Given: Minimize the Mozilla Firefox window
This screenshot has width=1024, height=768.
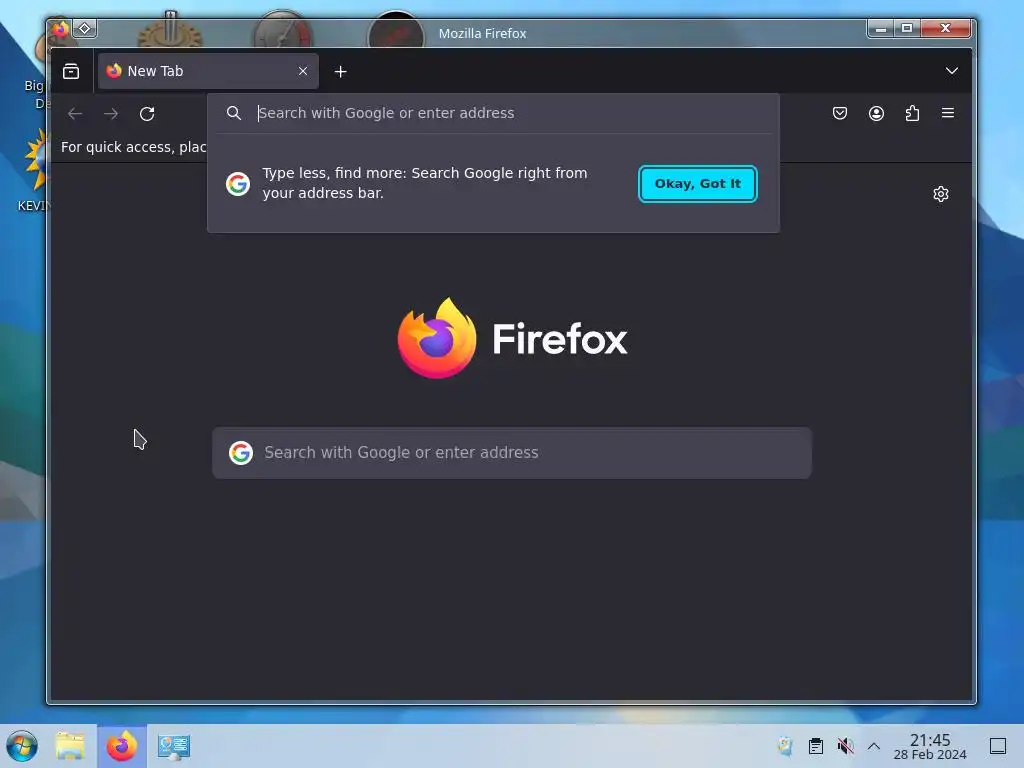Looking at the screenshot, I should pos(880,28).
